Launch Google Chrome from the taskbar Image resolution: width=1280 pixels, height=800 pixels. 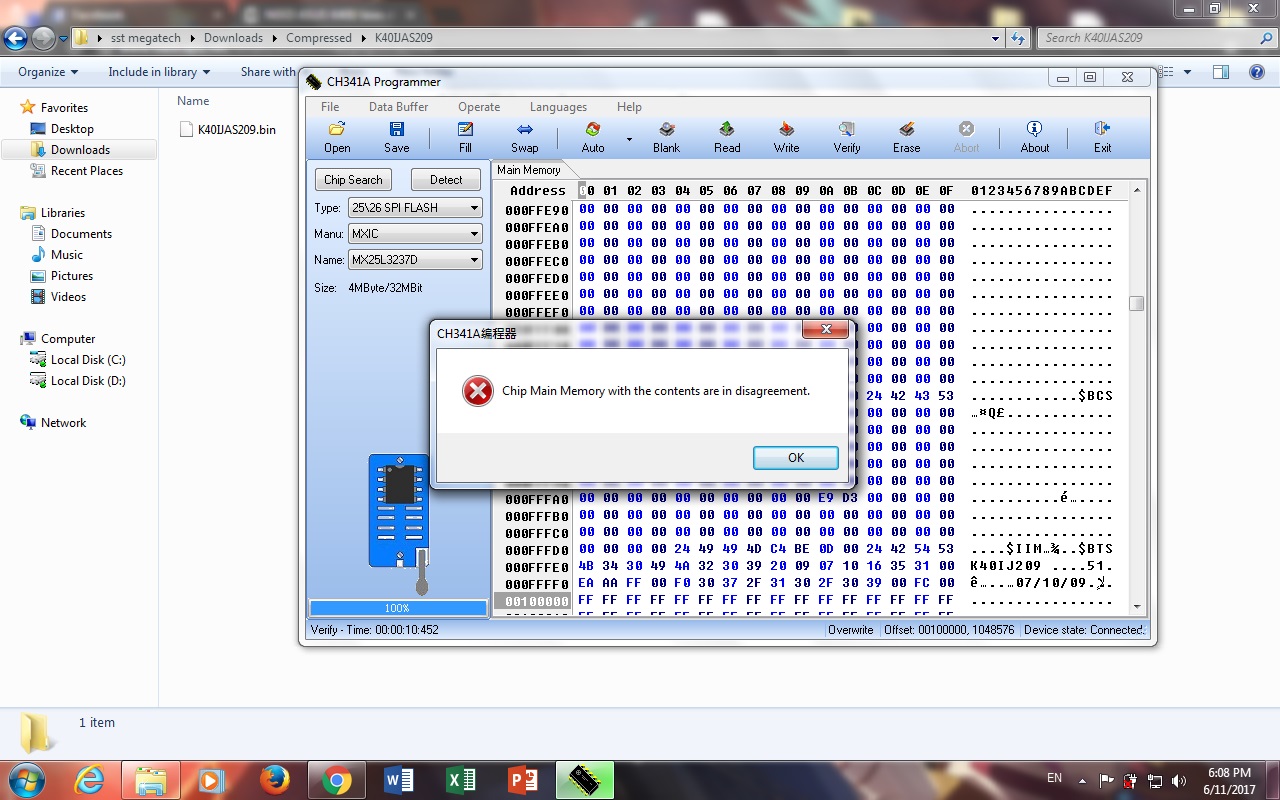point(336,780)
